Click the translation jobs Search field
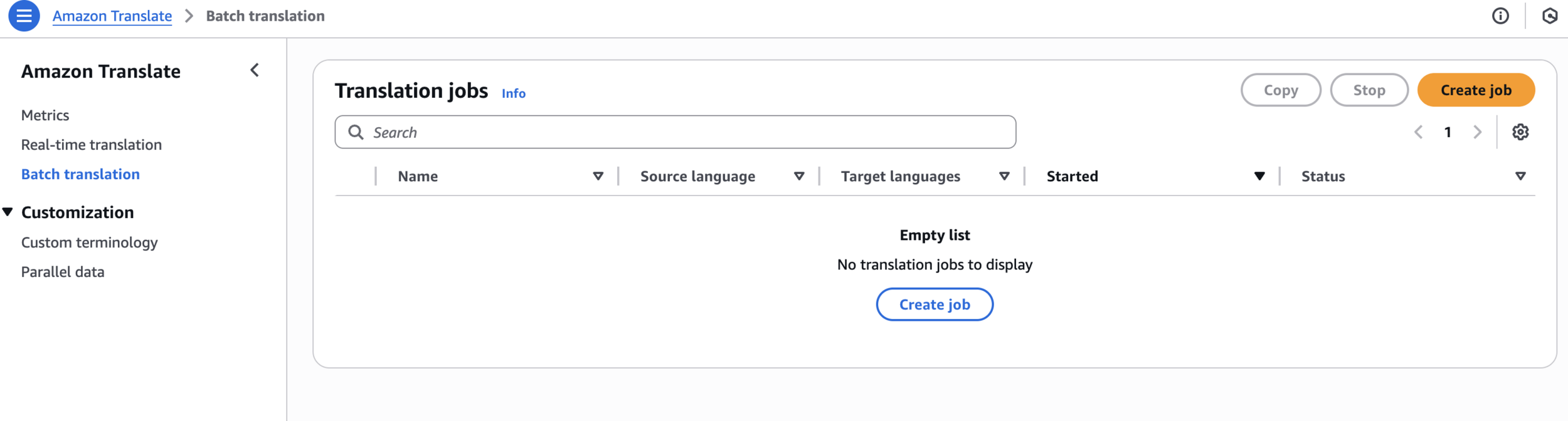The width and height of the screenshot is (1568, 421). 690,132
